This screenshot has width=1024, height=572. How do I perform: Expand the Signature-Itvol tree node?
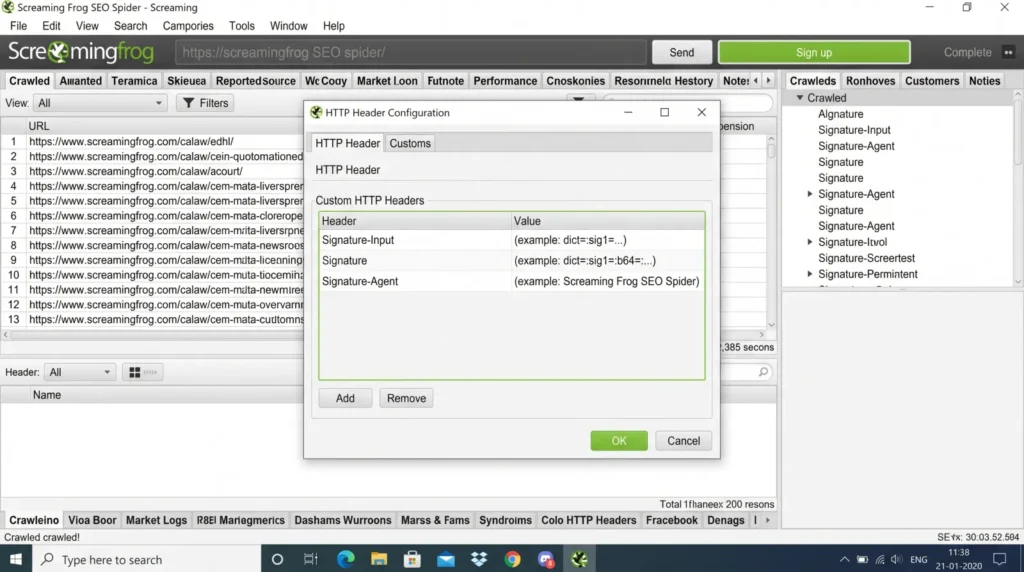pos(810,242)
